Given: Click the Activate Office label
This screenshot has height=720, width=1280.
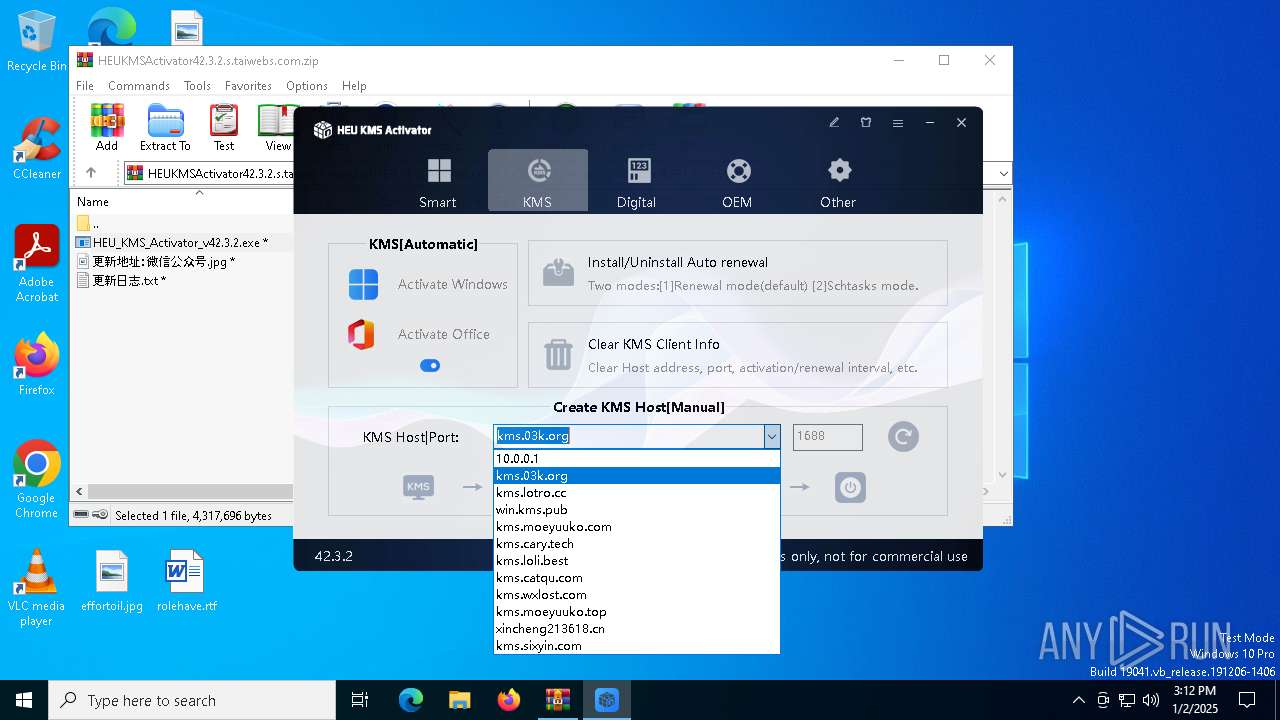Looking at the screenshot, I should (x=444, y=334).
